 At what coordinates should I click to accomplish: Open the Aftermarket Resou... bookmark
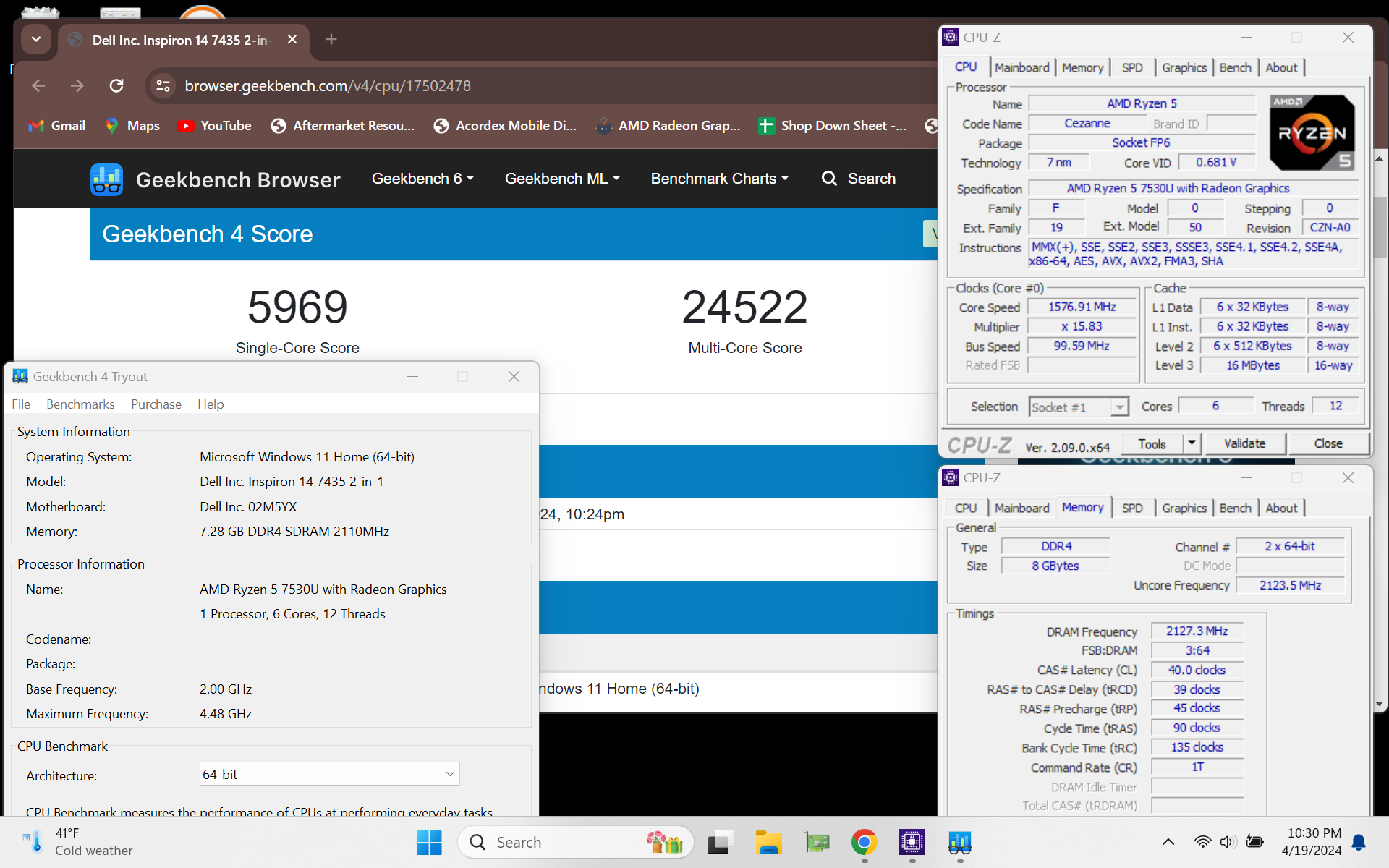[x=343, y=126]
